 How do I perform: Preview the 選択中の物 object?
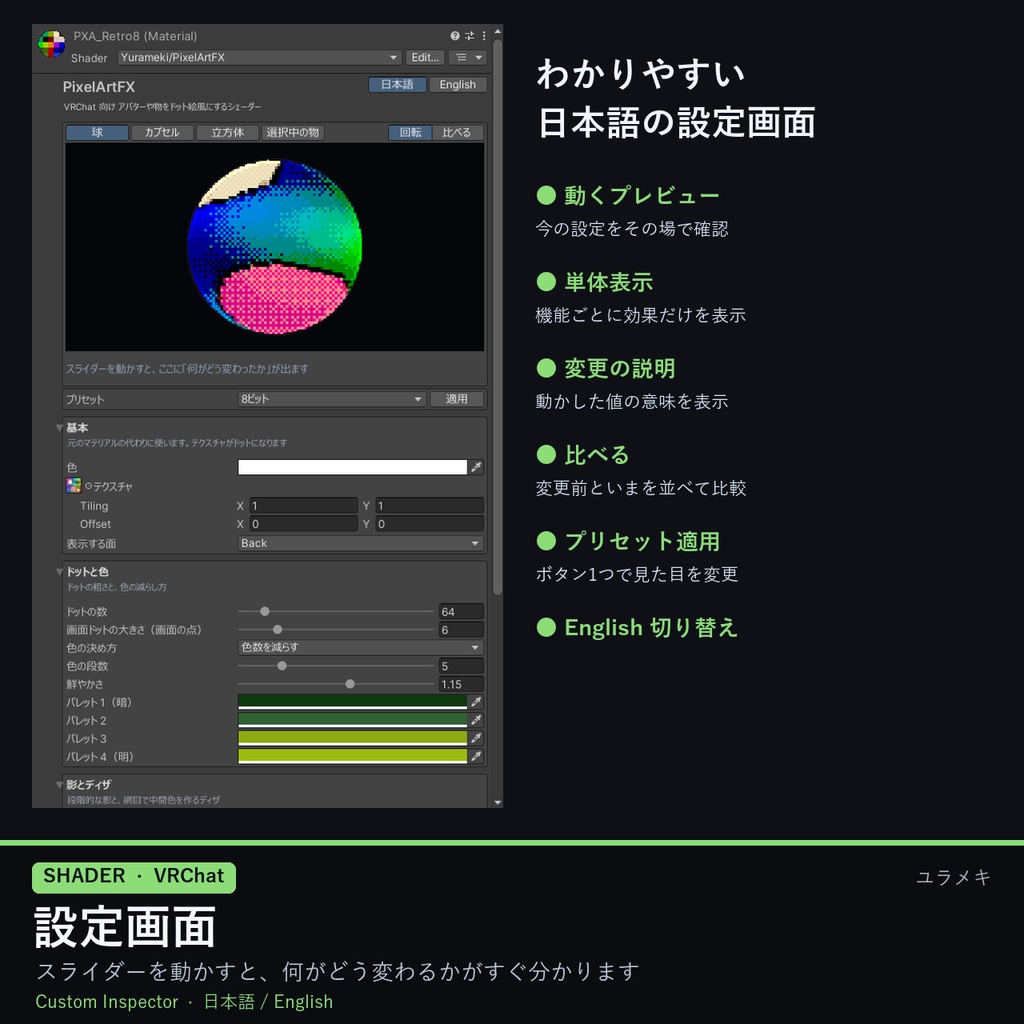click(293, 133)
